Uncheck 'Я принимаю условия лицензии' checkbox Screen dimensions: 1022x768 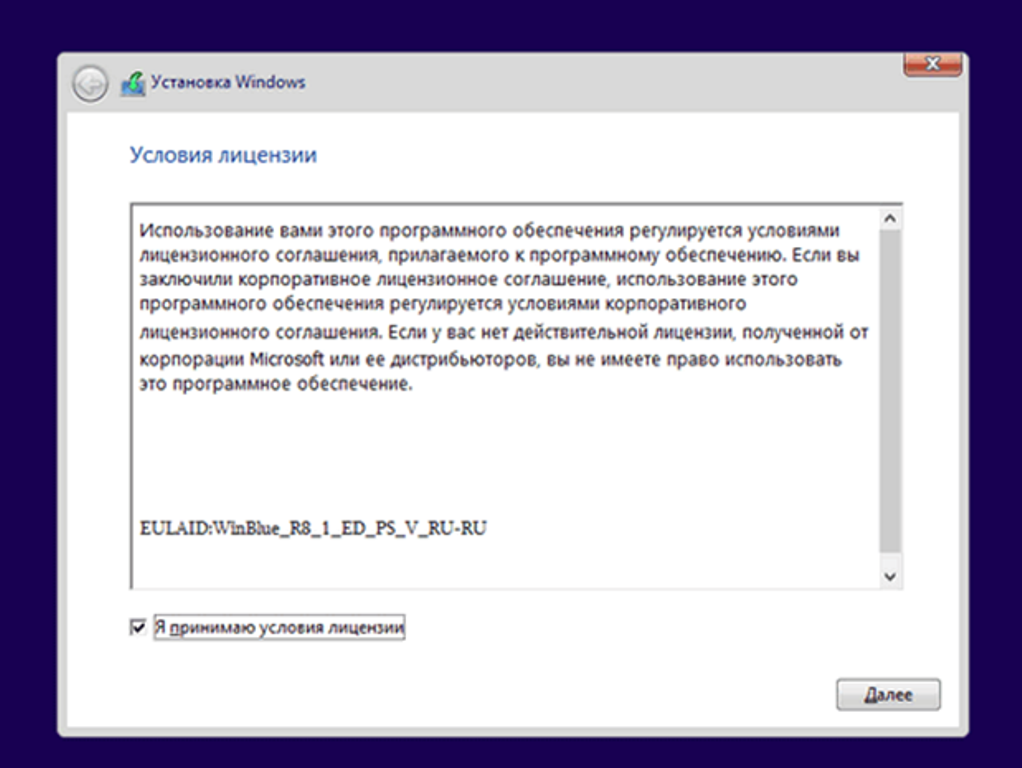coord(138,627)
